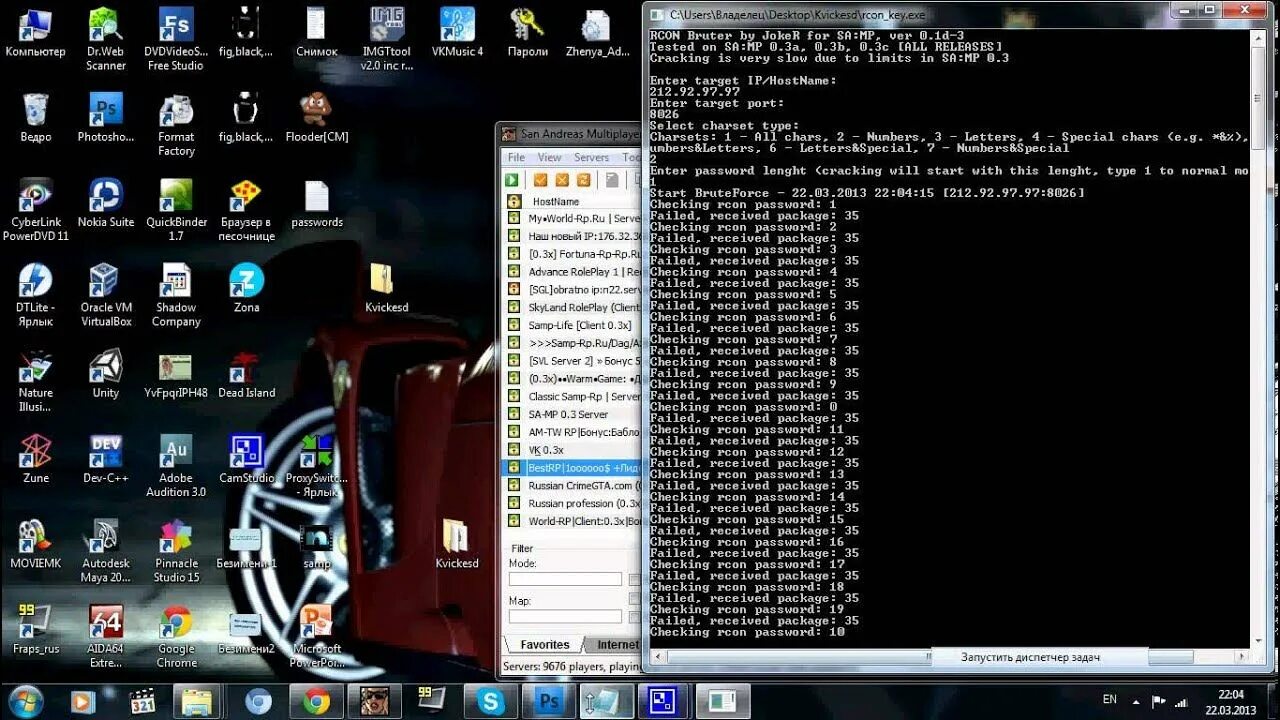Viewport: 1280px width, 720px height.
Task: Open the Adobe Audition 3.0 icon
Action: 176,465
